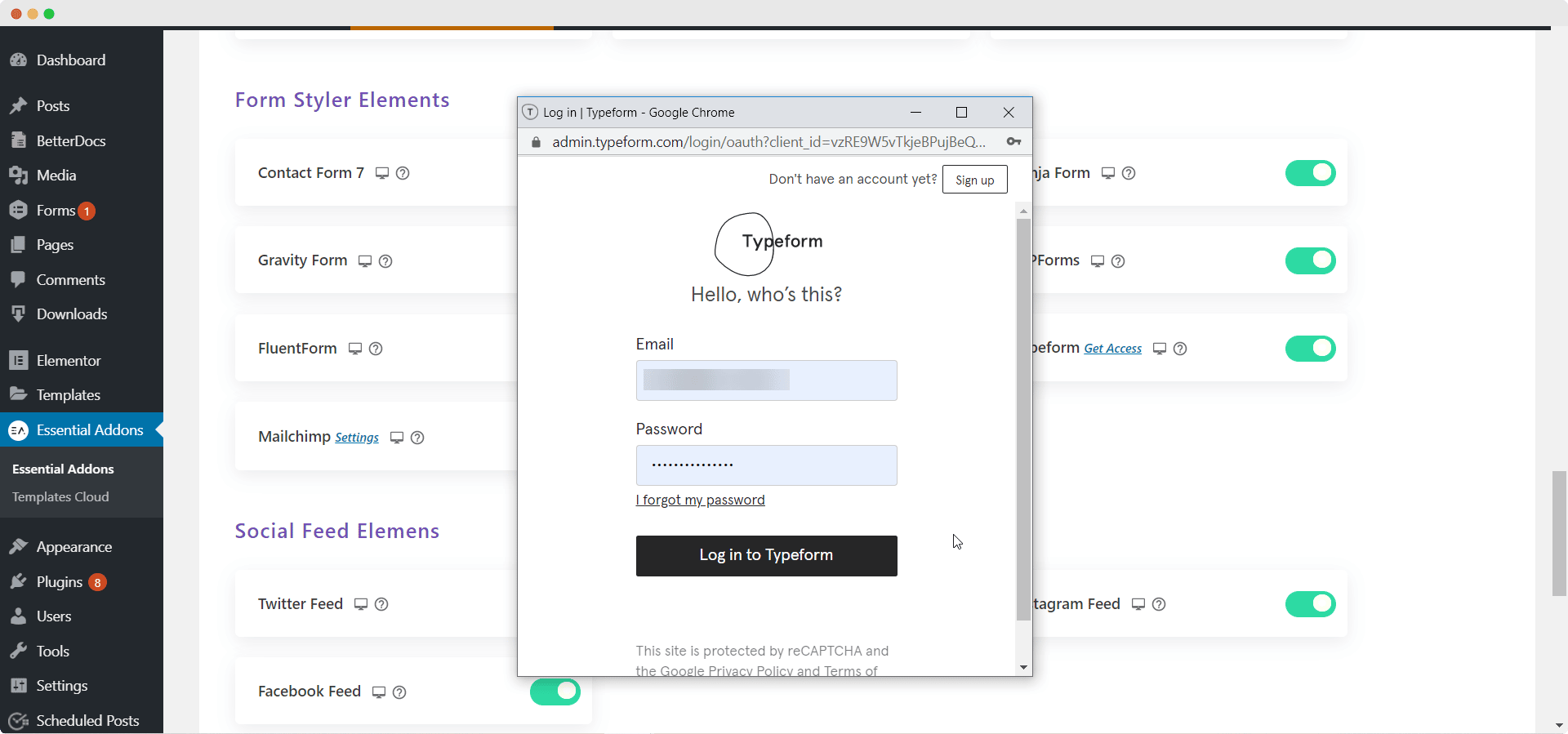Click the Templates folder icon

(x=18, y=394)
